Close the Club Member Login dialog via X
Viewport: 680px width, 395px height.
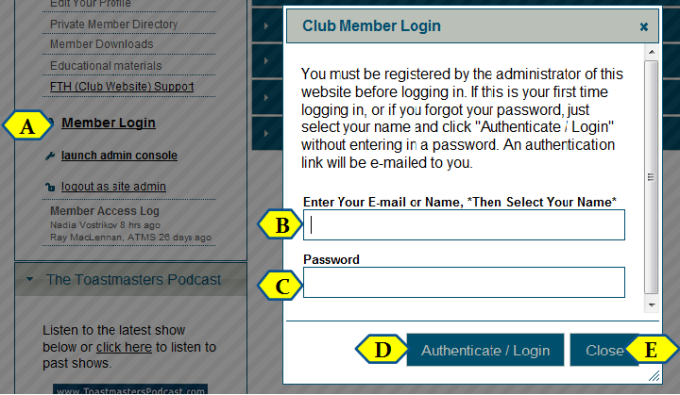(x=644, y=27)
